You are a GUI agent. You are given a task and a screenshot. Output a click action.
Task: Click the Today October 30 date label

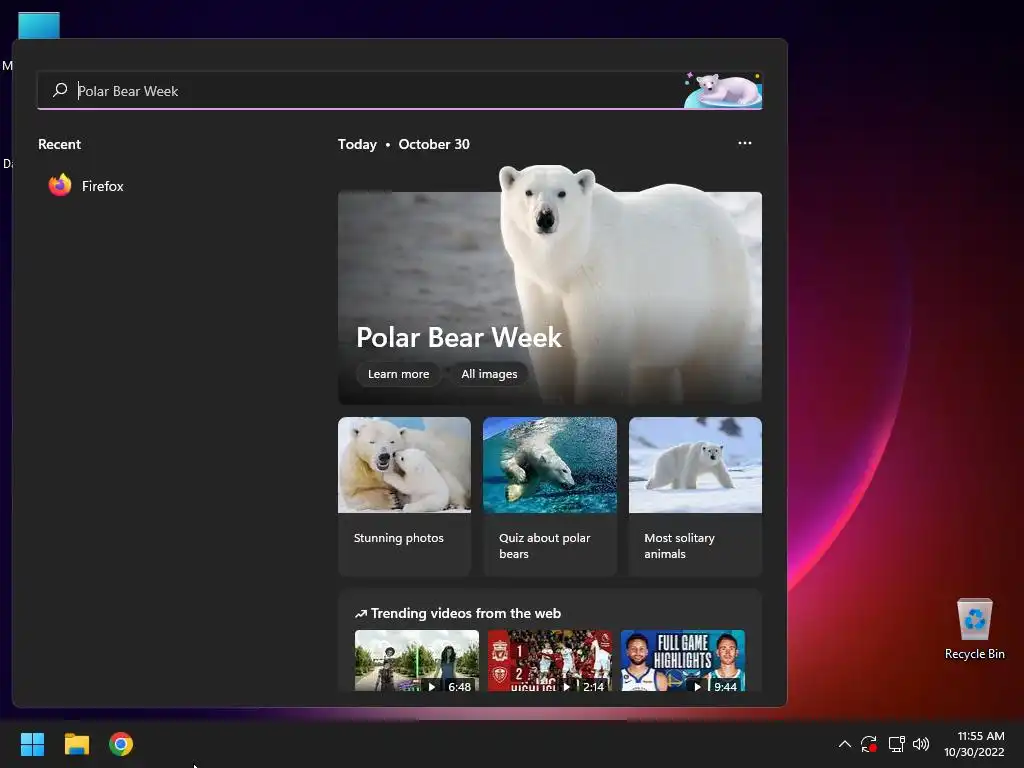click(404, 144)
